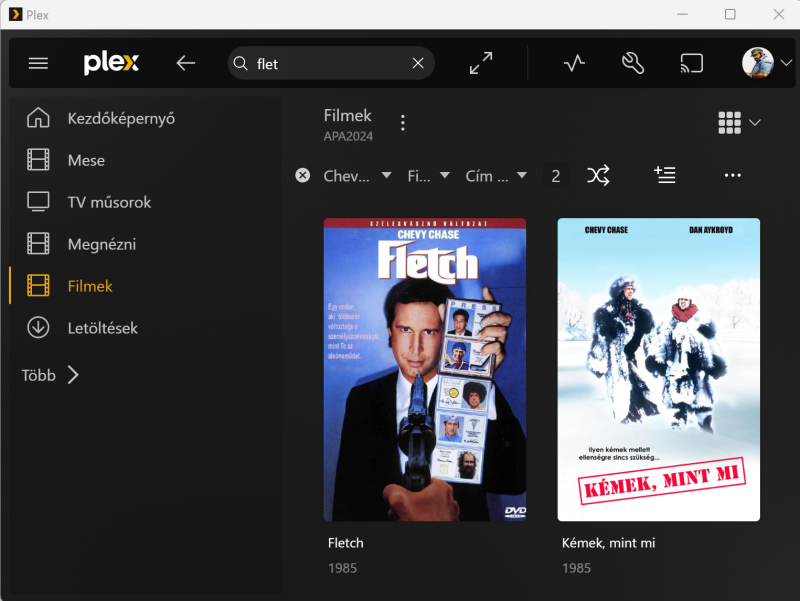Click the TV műsorok monitor icon
The height and width of the screenshot is (601, 800).
point(38,202)
